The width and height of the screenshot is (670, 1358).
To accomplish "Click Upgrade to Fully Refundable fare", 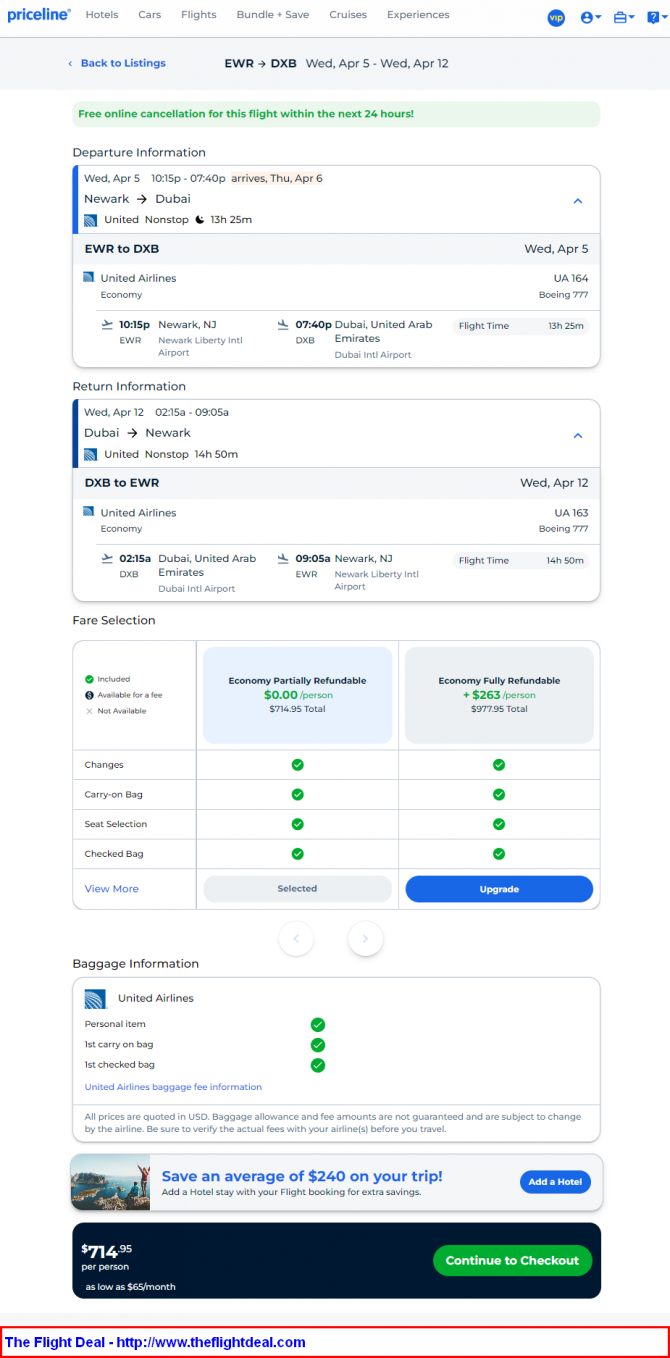I will [499, 889].
